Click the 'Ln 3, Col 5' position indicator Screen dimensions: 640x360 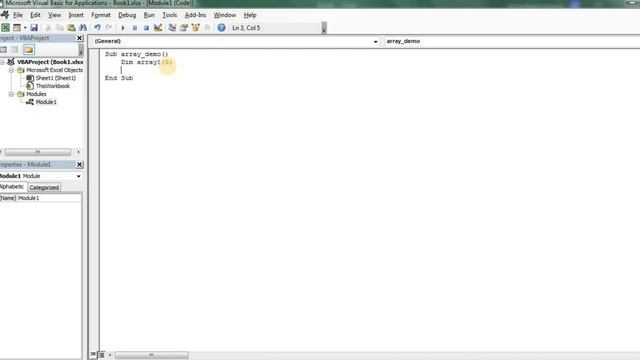pyautogui.click(x=246, y=28)
